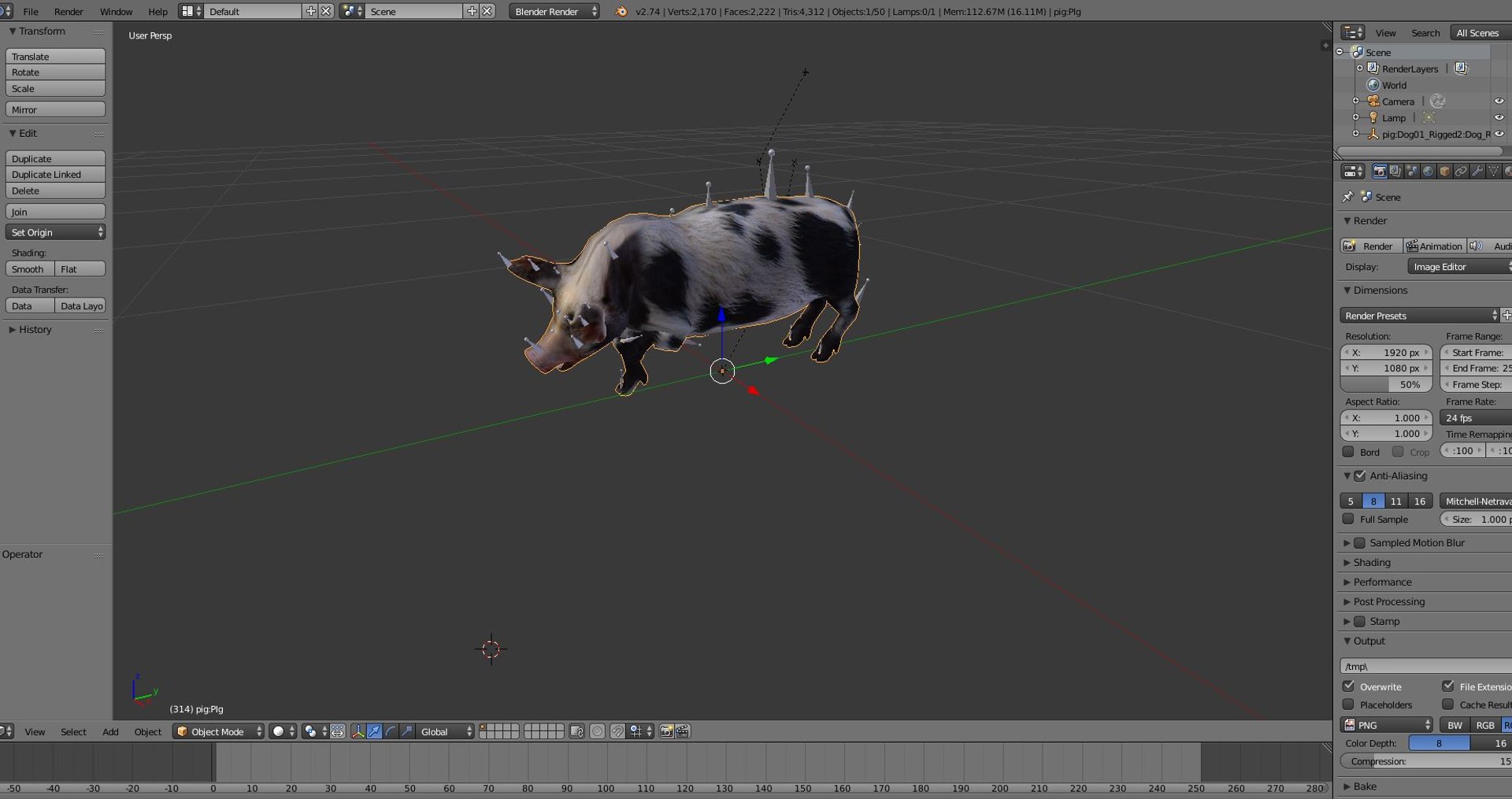Open the Render Layers properties tab icon
The height and width of the screenshot is (799, 1512).
pyautogui.click(x=1395, y=171)
